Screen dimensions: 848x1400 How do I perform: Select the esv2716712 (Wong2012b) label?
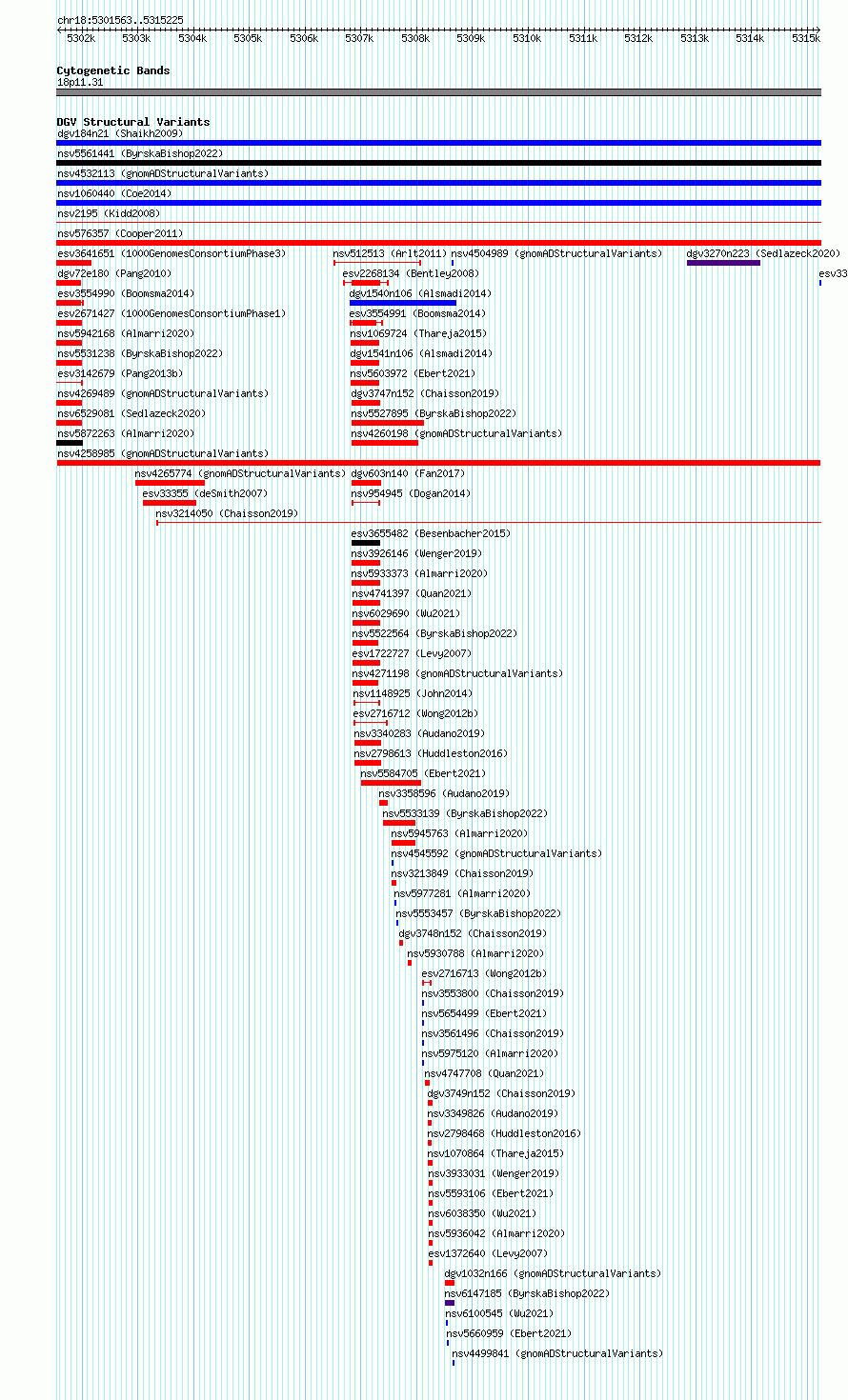point(416,713)
